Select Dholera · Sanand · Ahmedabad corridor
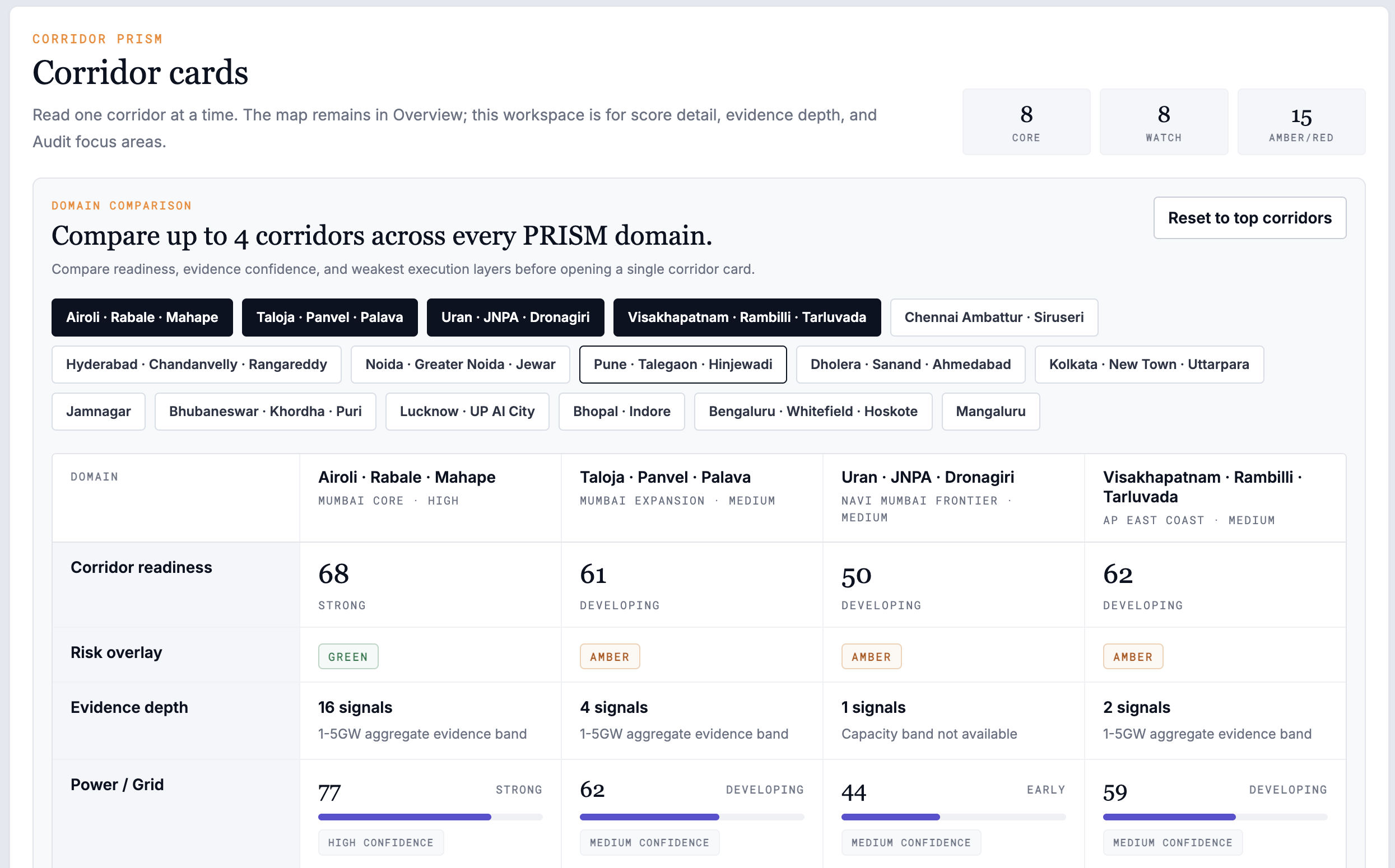Viewport: 1395px width, 868px height. click(910, 365)
